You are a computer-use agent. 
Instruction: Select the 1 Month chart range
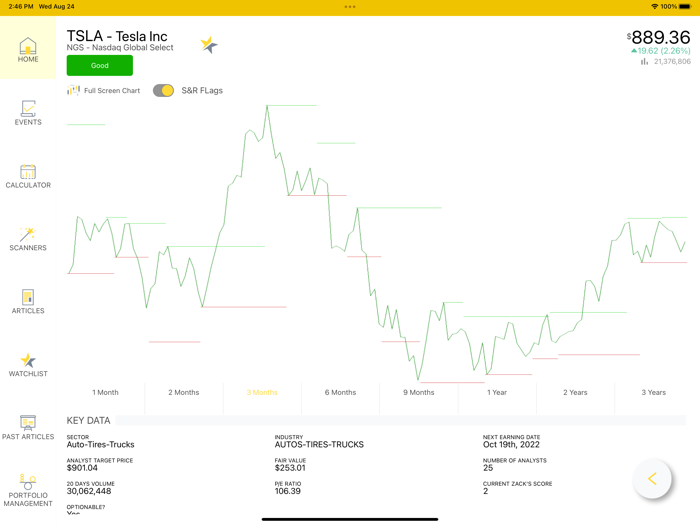click(105, 392)
